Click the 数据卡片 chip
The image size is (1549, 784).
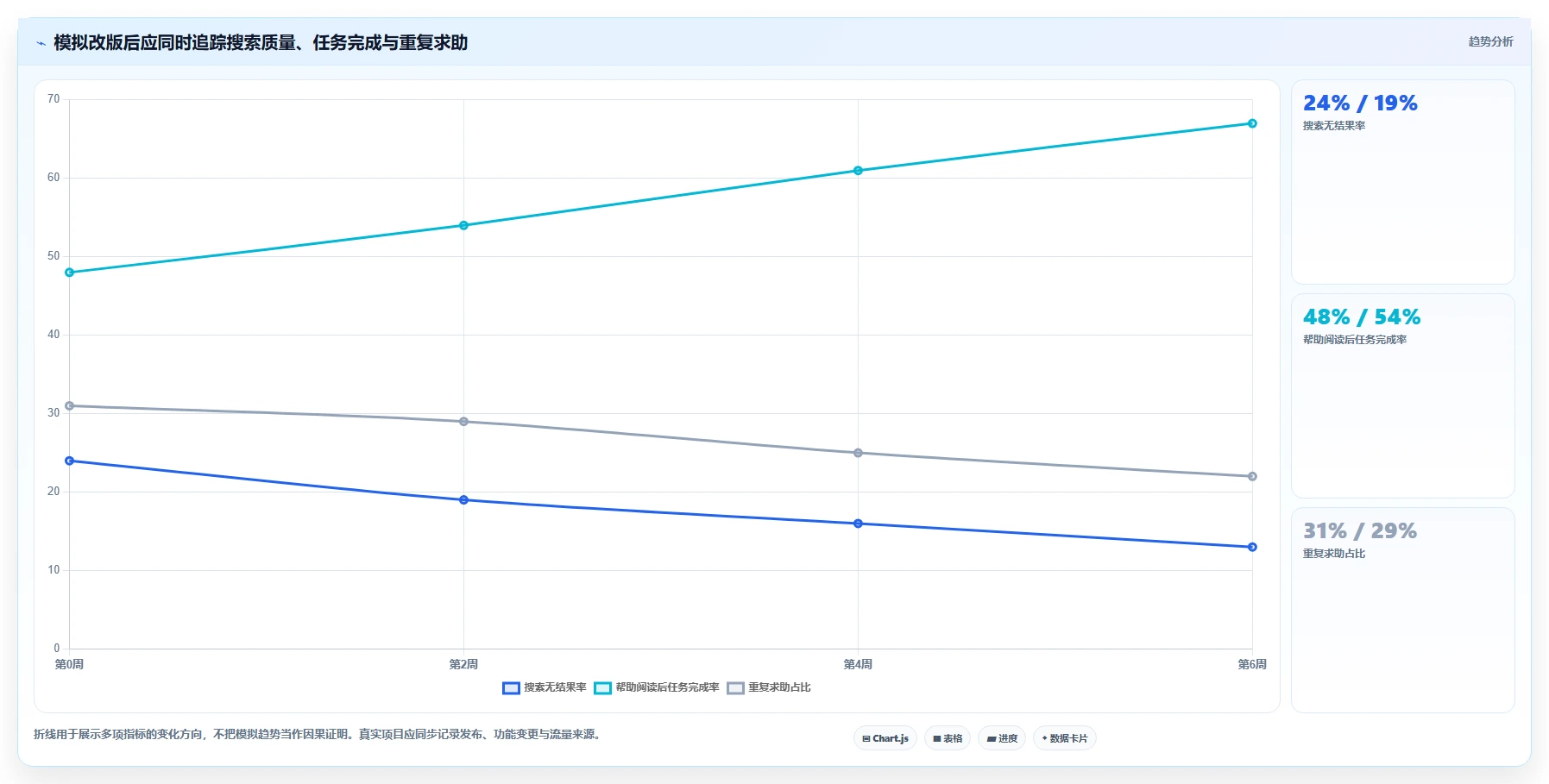(x=1065, y=738)
